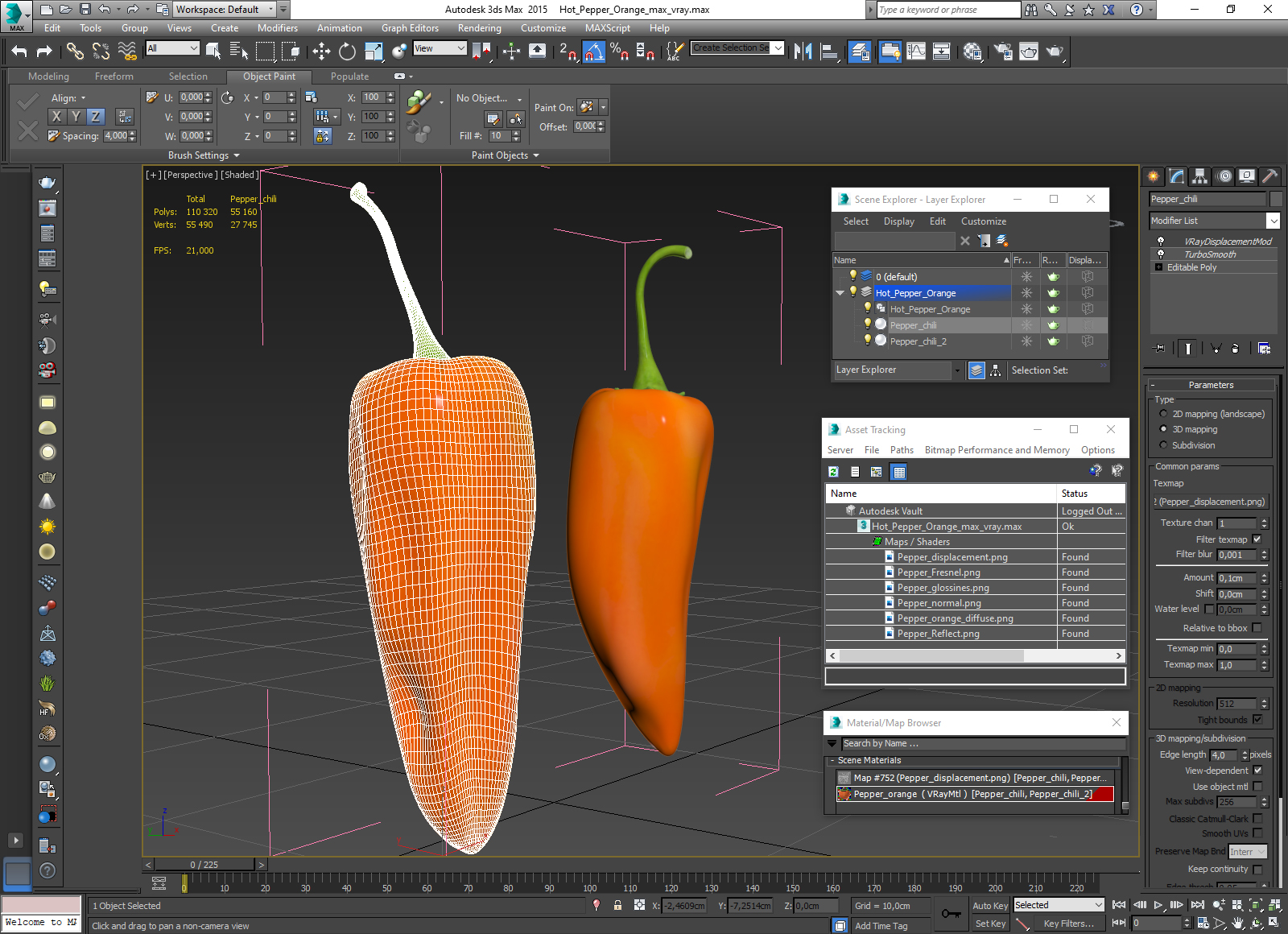Click the Pepper_orange VRayMtl material swatch
1288x934 pixels.
pos(844,794)
